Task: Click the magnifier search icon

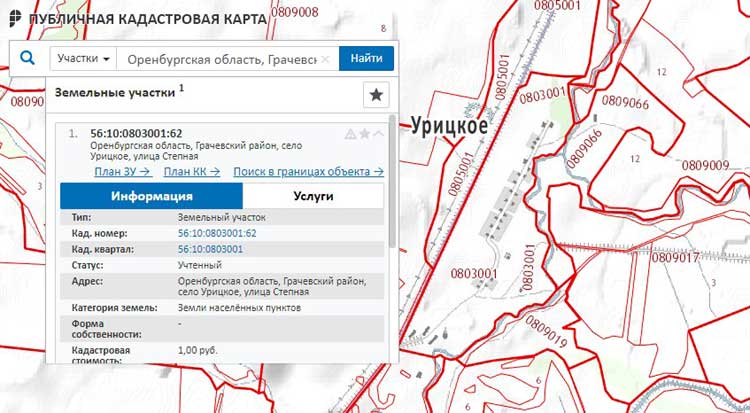Action: [28, 58]
